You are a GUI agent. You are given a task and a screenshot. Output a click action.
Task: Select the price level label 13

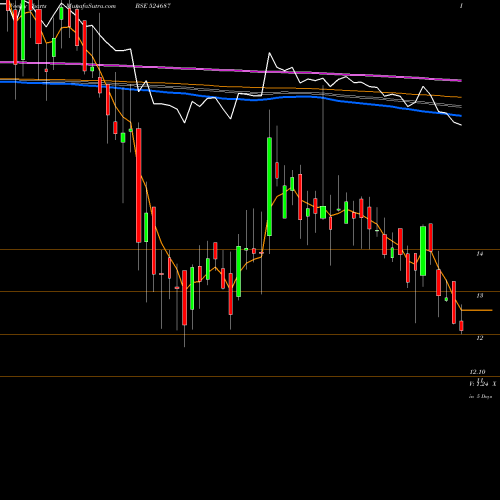point(480,296)
